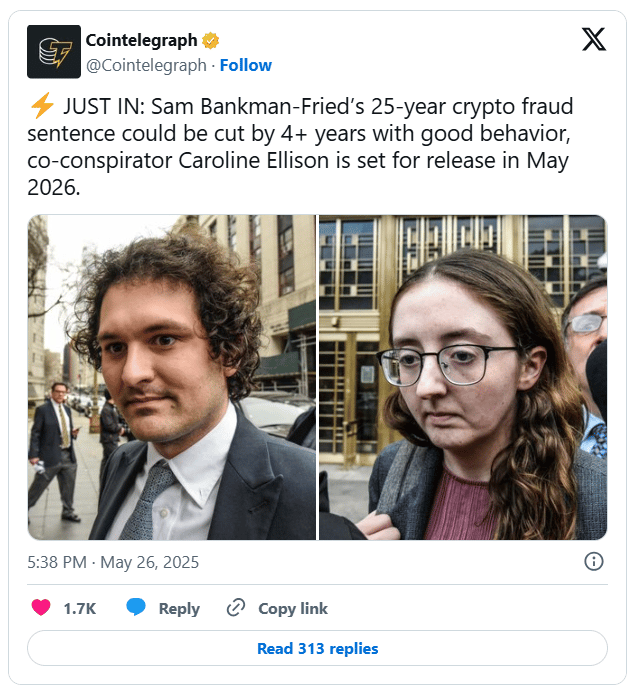
Task: Click the blue reply bubble icon
Action: [x=136, y=607]
